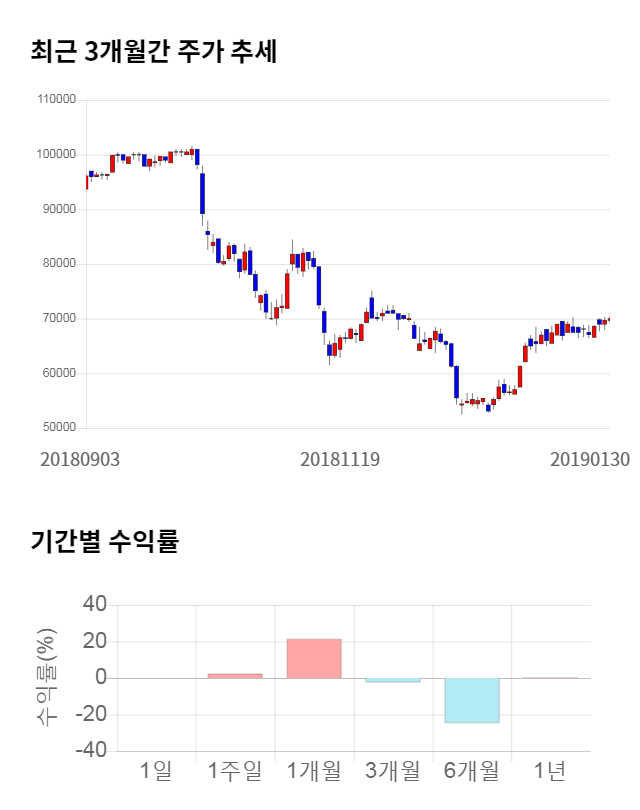Click the 80000 price axis label
This screenshot has width=640, height=810.
[x=58, y=264]
